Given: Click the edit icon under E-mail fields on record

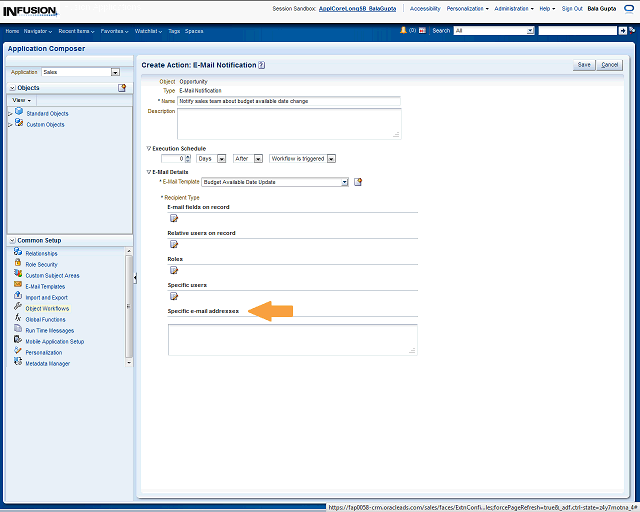Looking at the screenshot, I should [x=173, y=219].
